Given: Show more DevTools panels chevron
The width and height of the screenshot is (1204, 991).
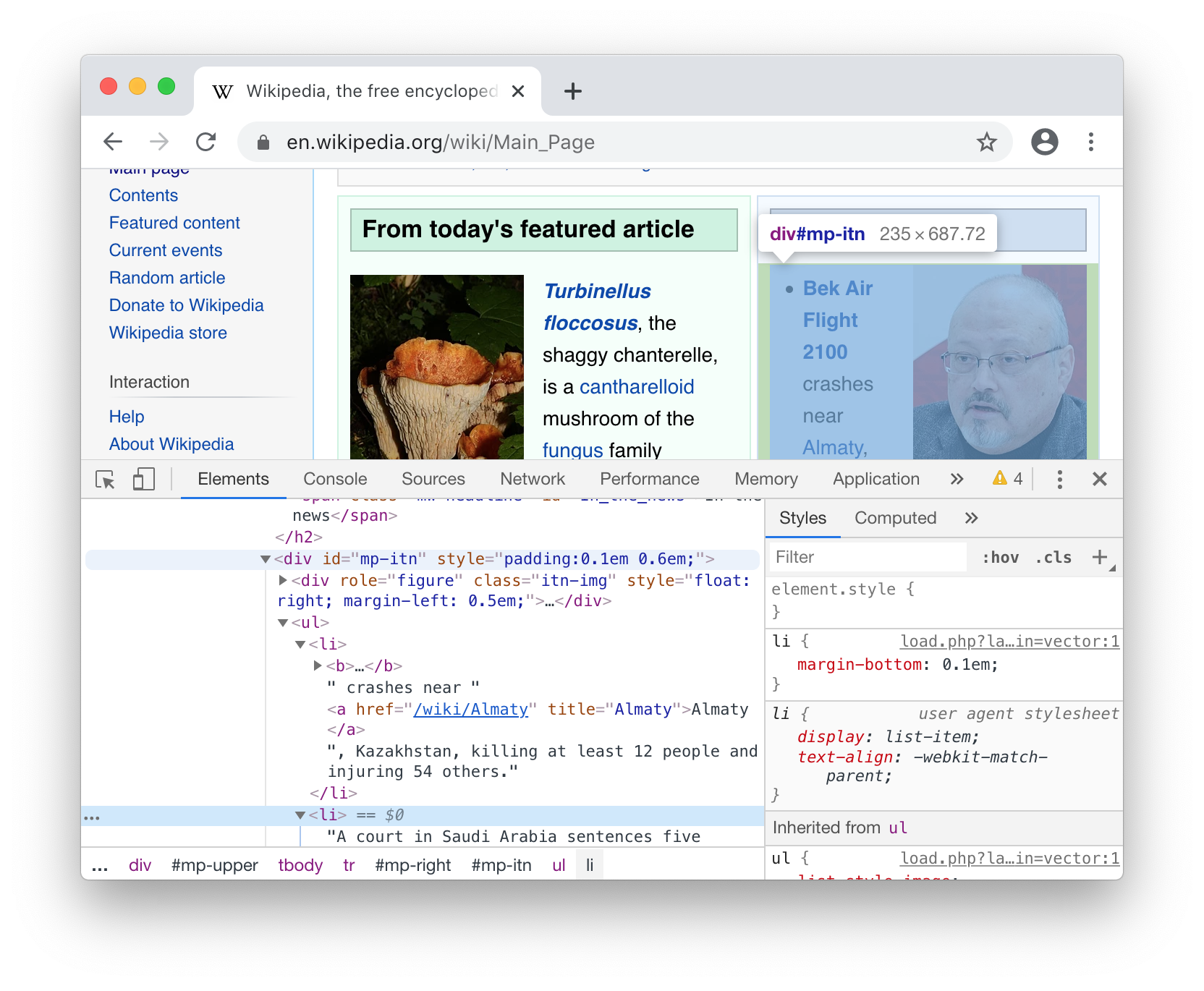Looking at the screenshot, I should click(957, 480).
